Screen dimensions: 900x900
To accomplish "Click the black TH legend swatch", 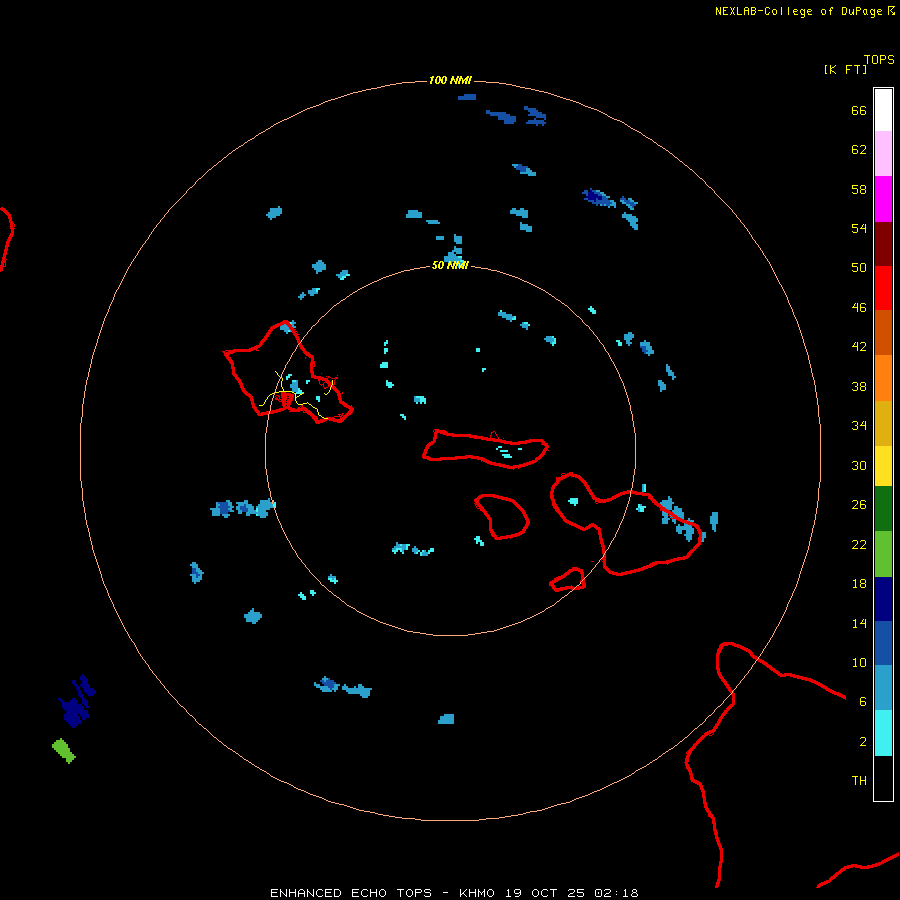I will click(x=883, y=778).
